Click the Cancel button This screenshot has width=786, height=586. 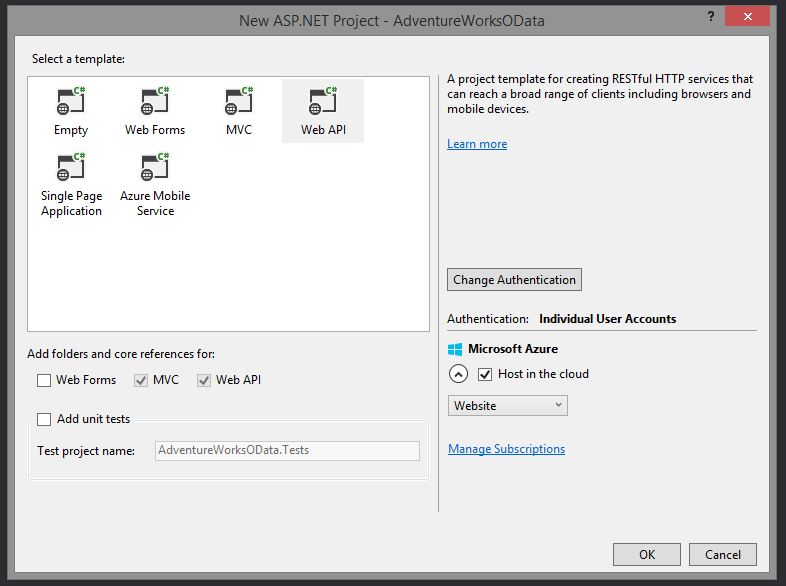coord(722,554)
